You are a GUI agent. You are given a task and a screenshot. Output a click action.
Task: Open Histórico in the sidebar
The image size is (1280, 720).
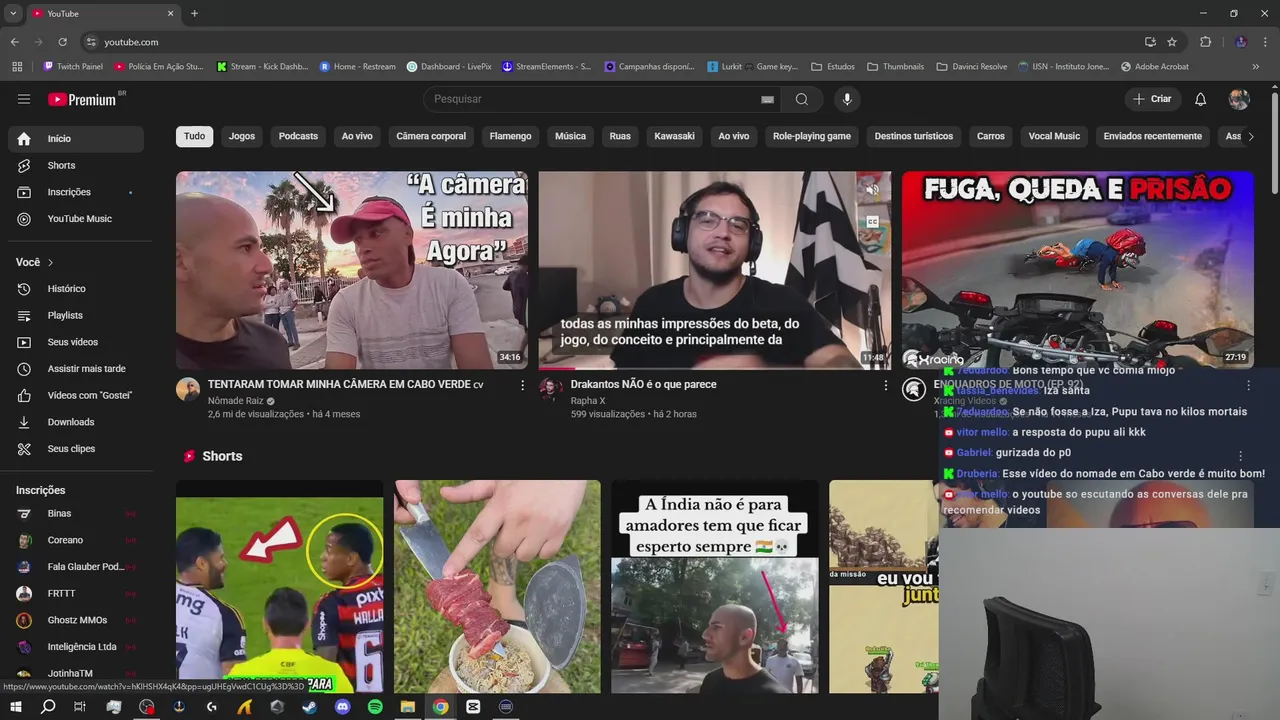(76, 289)
